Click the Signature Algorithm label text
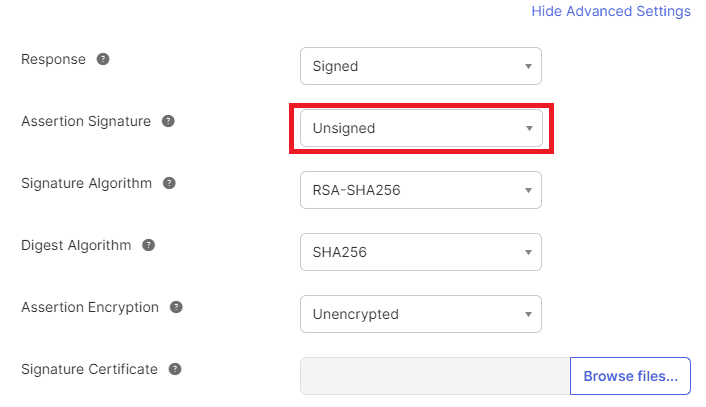The image size is (706, 407). coord(87,183)
